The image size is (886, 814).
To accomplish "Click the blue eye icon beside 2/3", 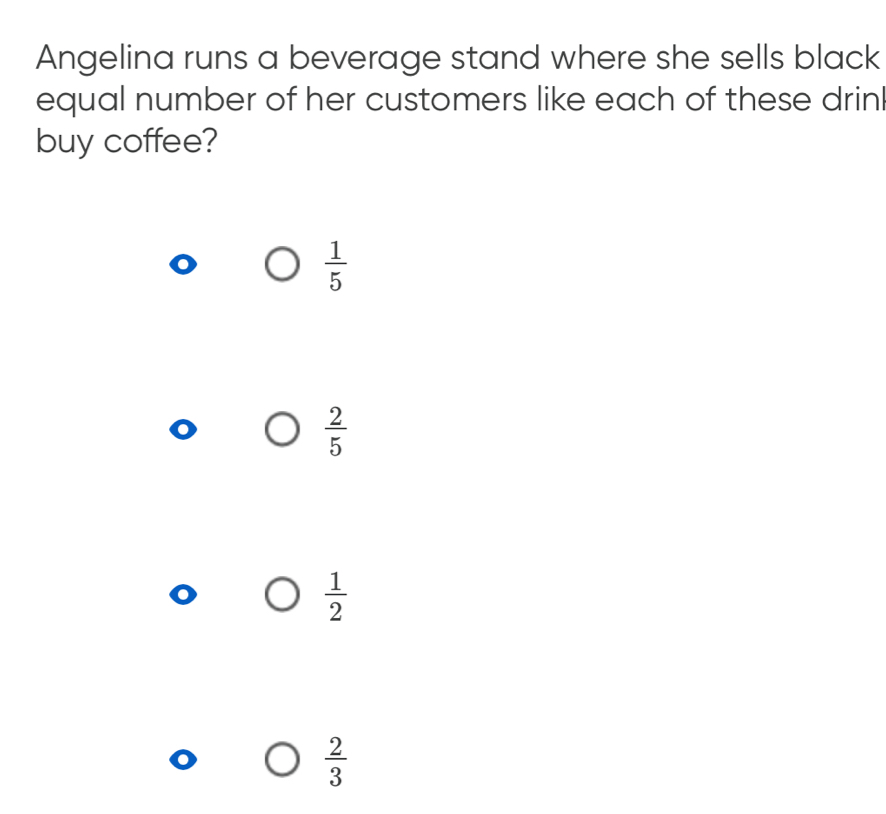I will coord(180,760).
